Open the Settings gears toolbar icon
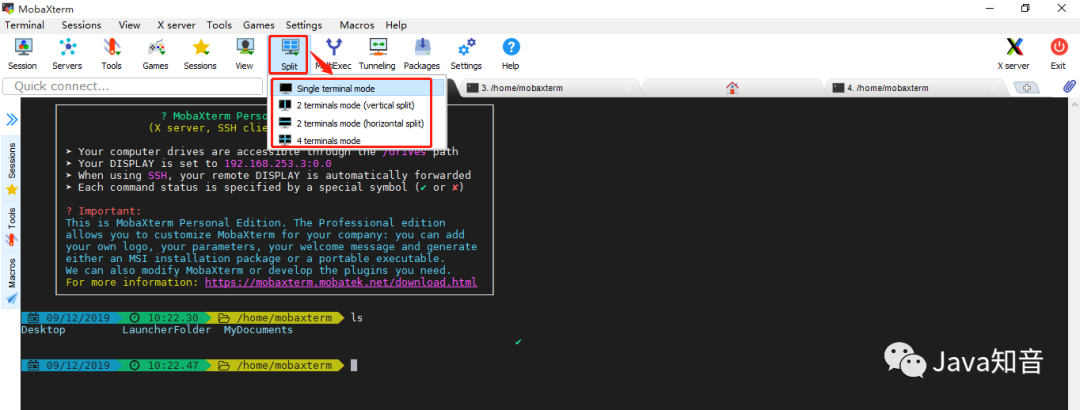The image size is (1080, 410). [x=466, y=54]
